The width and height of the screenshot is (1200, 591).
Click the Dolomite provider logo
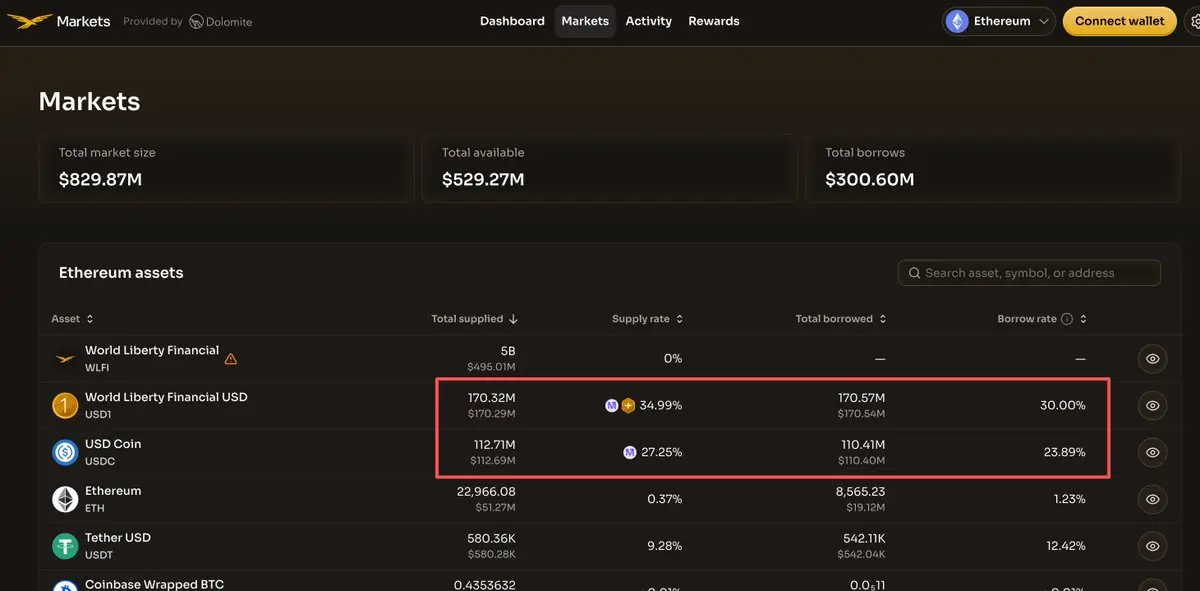click(x=220, y=22)
